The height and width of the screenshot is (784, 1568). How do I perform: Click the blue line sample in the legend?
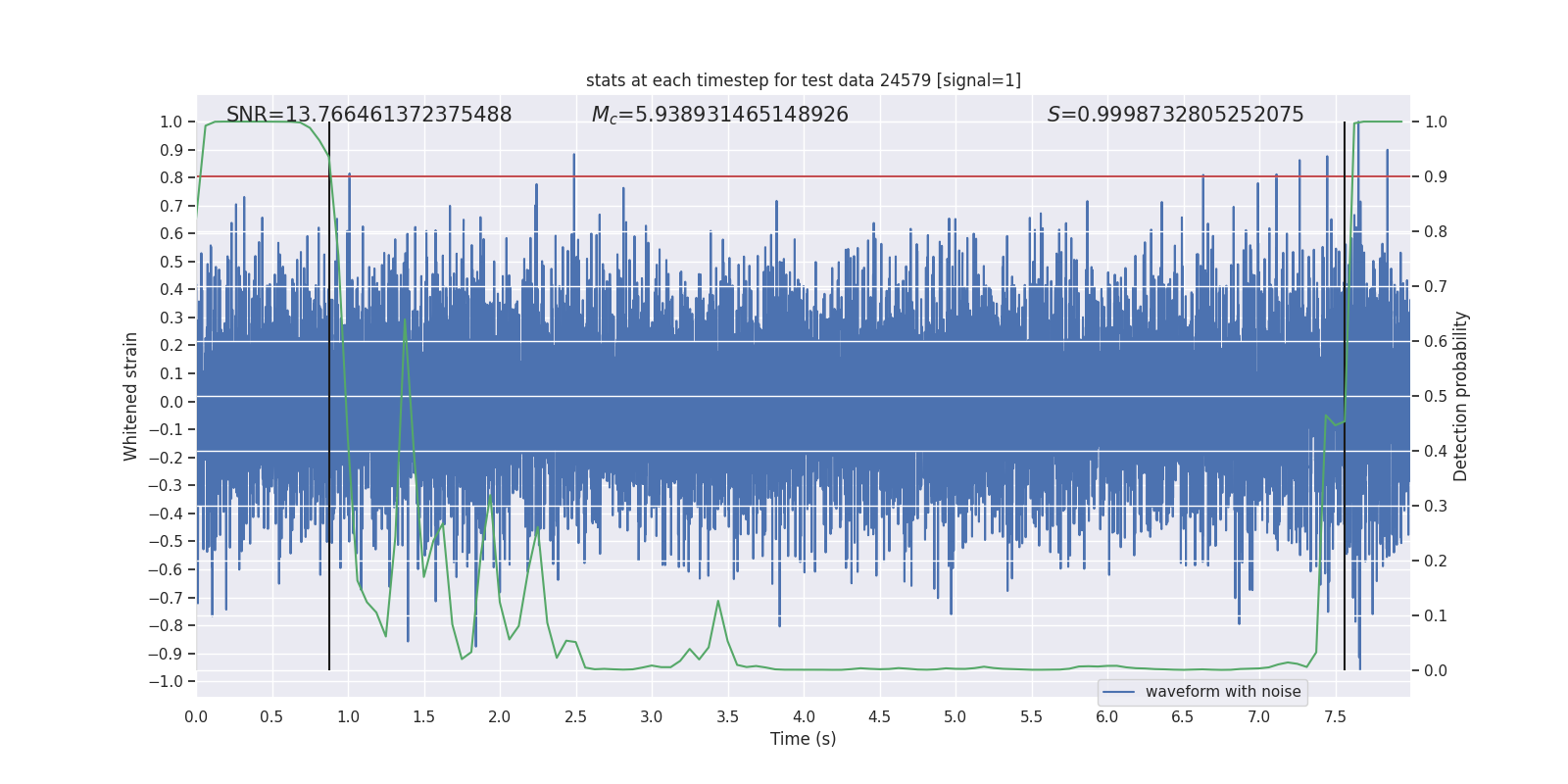click(1118, 692)
